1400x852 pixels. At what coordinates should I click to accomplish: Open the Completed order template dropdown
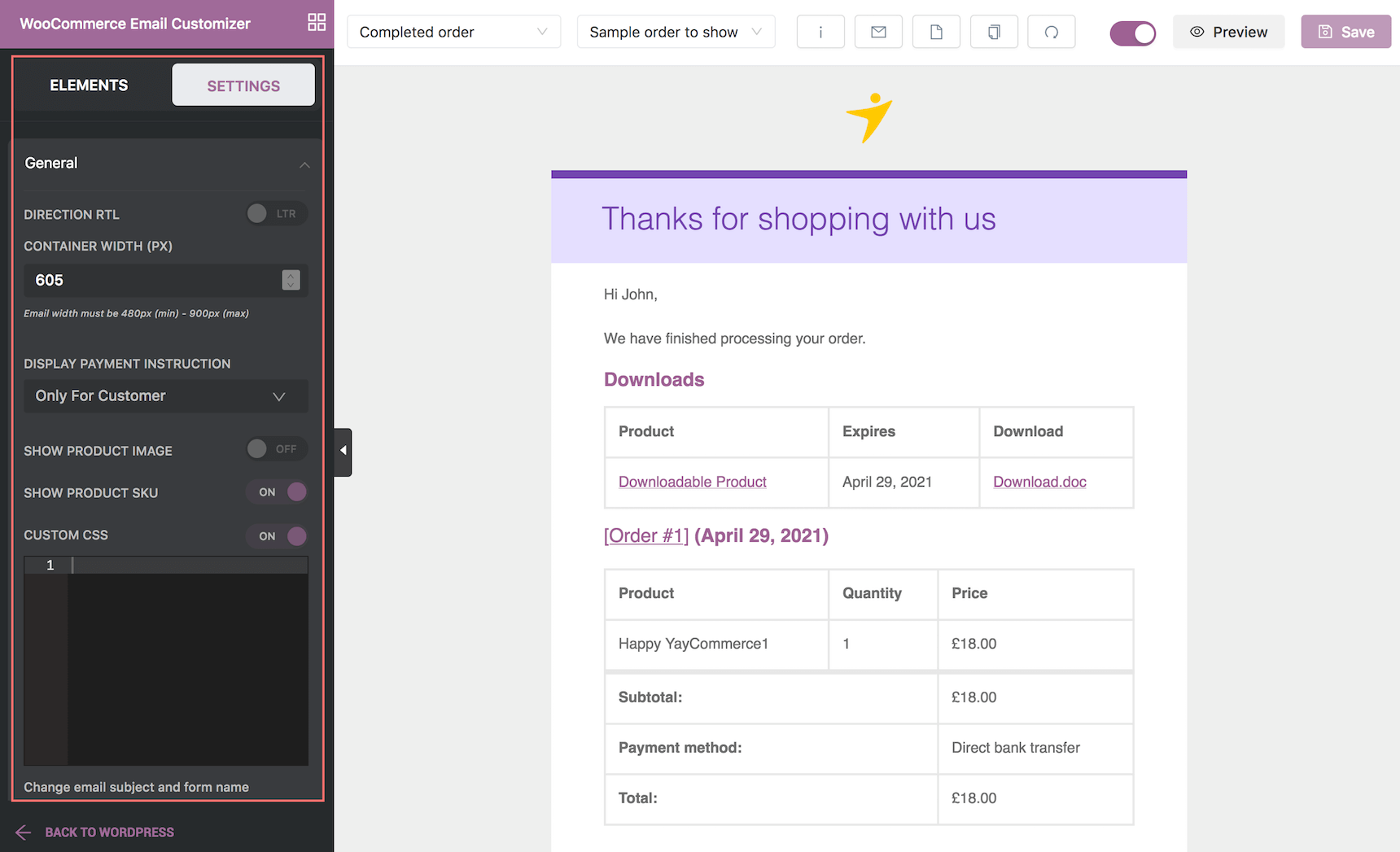tap(453, 32)
